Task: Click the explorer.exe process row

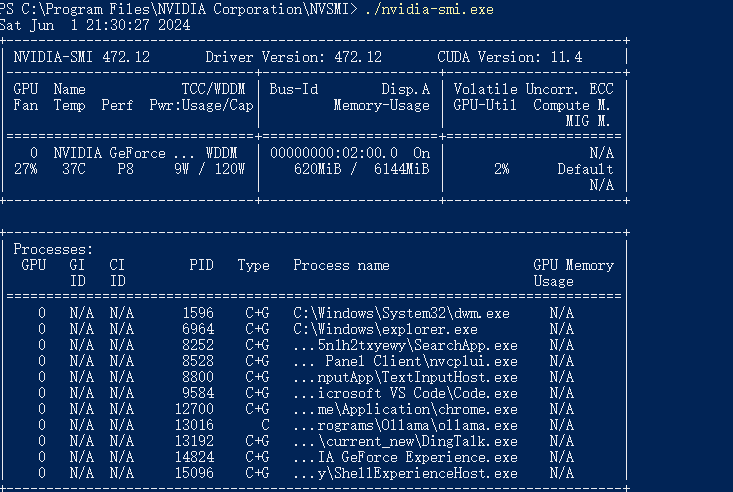Action: pos(385,329)
